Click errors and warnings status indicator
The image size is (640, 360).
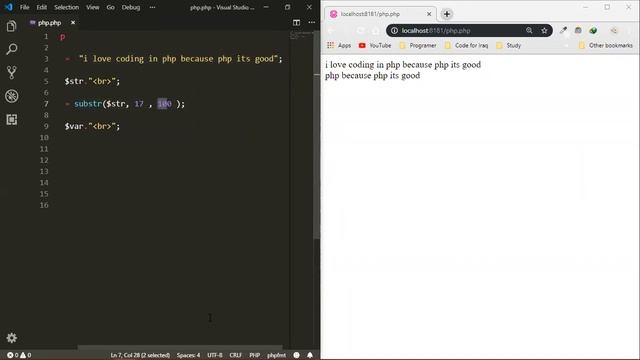pyautogui.click(x=19, y=355)
